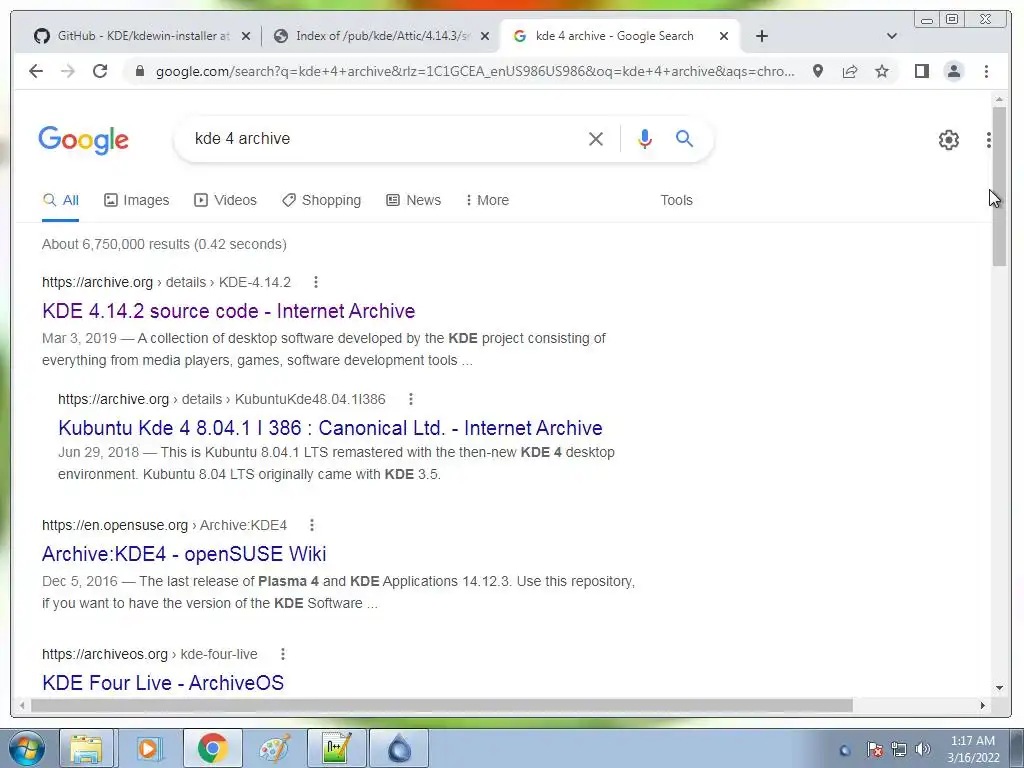This screenshot has width=1024, height=768.
Task: Open Google quick settings gear
Action: pyautogui.click(x=948, y=140)
